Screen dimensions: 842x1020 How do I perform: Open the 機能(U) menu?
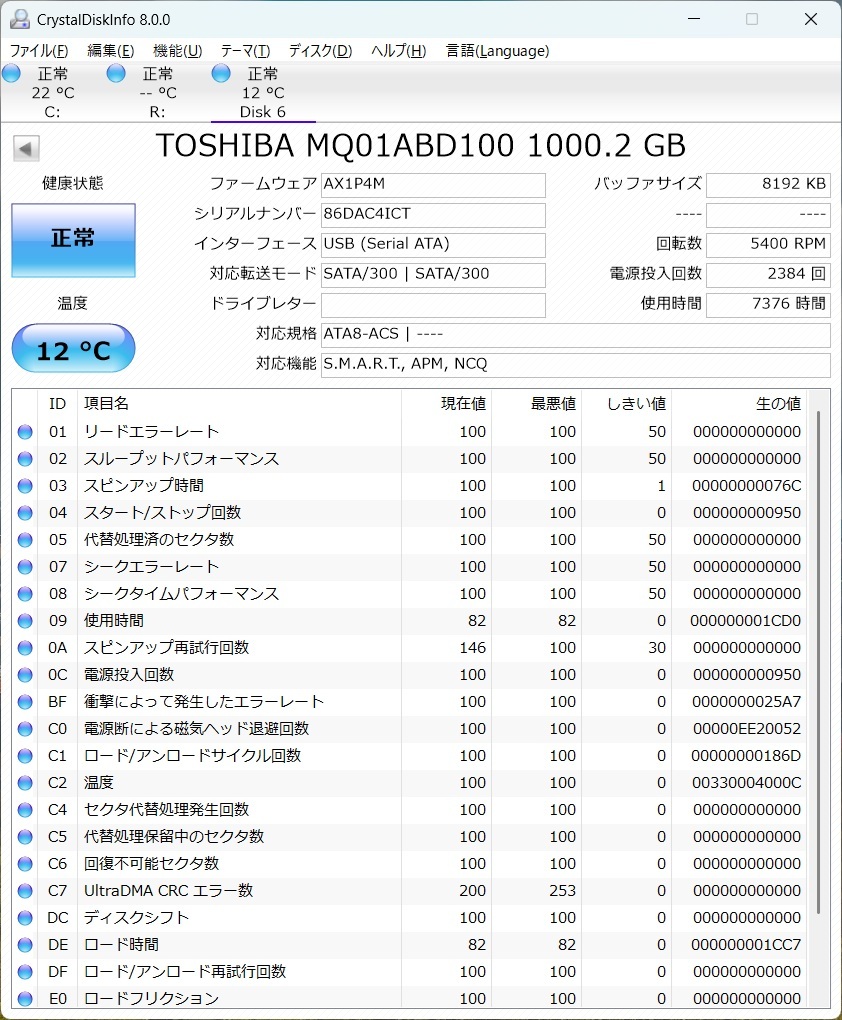coord(178,51)
